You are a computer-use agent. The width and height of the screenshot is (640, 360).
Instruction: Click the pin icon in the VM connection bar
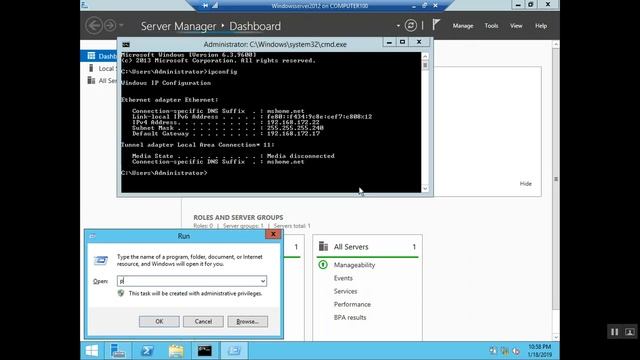(x=205, y=6)
